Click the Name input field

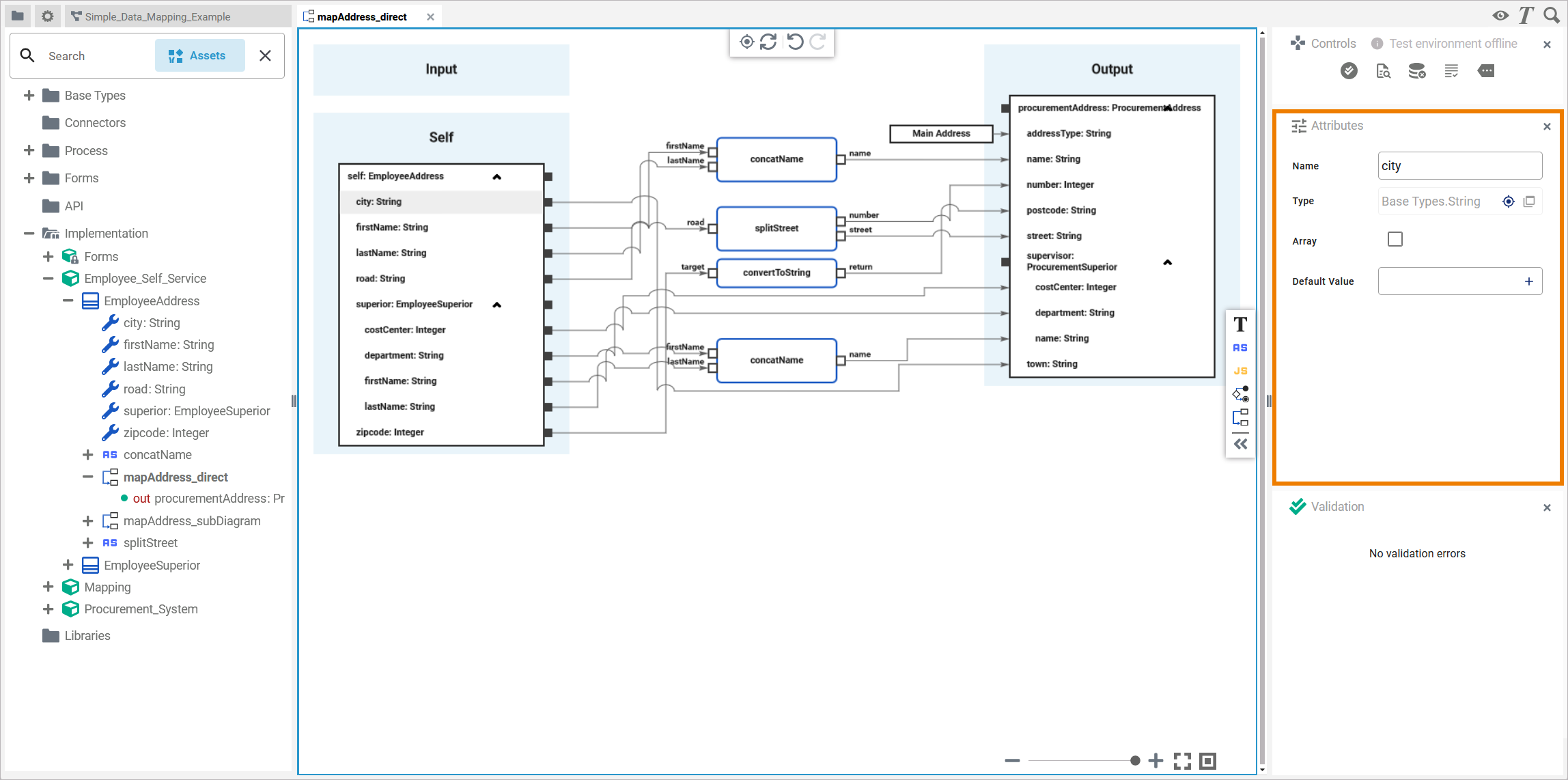pos(1459,166)
